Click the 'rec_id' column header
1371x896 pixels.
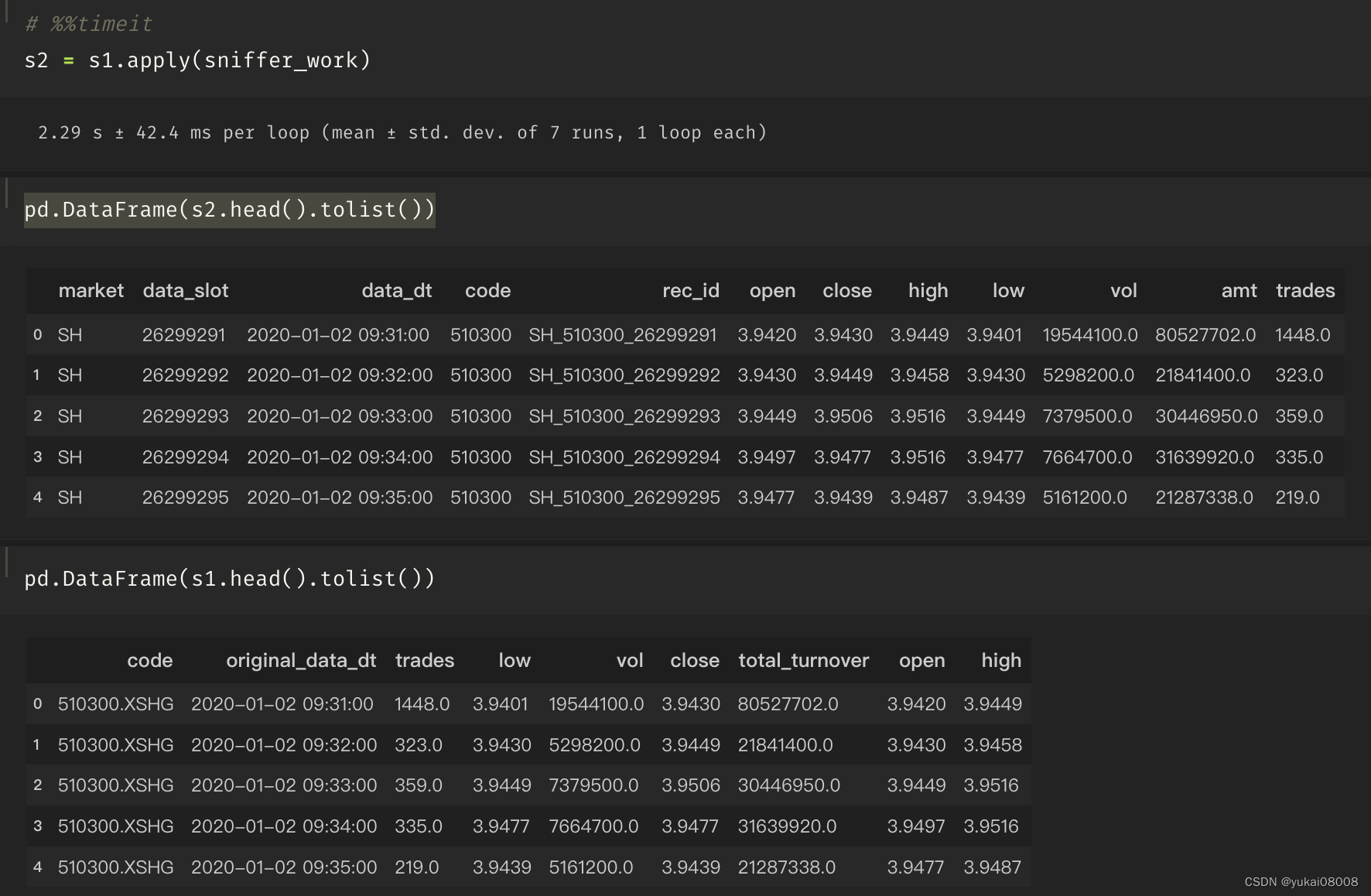click(x=691, y=291)
